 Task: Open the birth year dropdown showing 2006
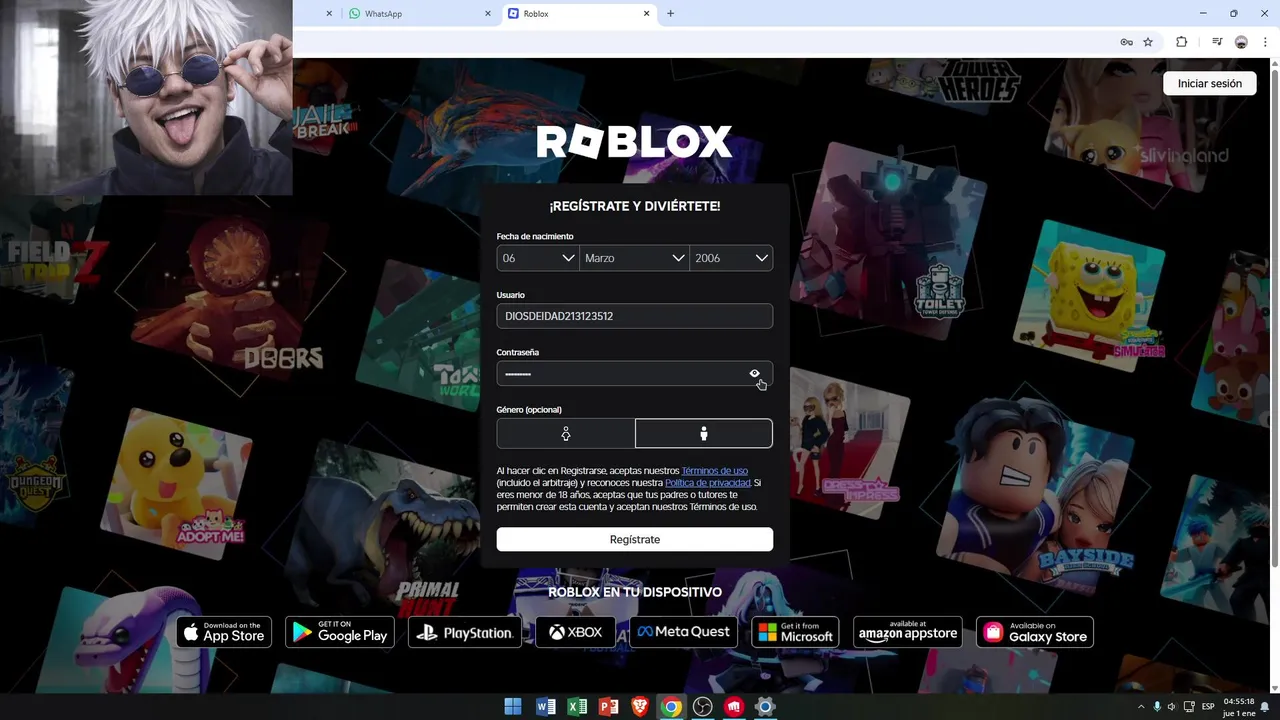pos(731,258)
